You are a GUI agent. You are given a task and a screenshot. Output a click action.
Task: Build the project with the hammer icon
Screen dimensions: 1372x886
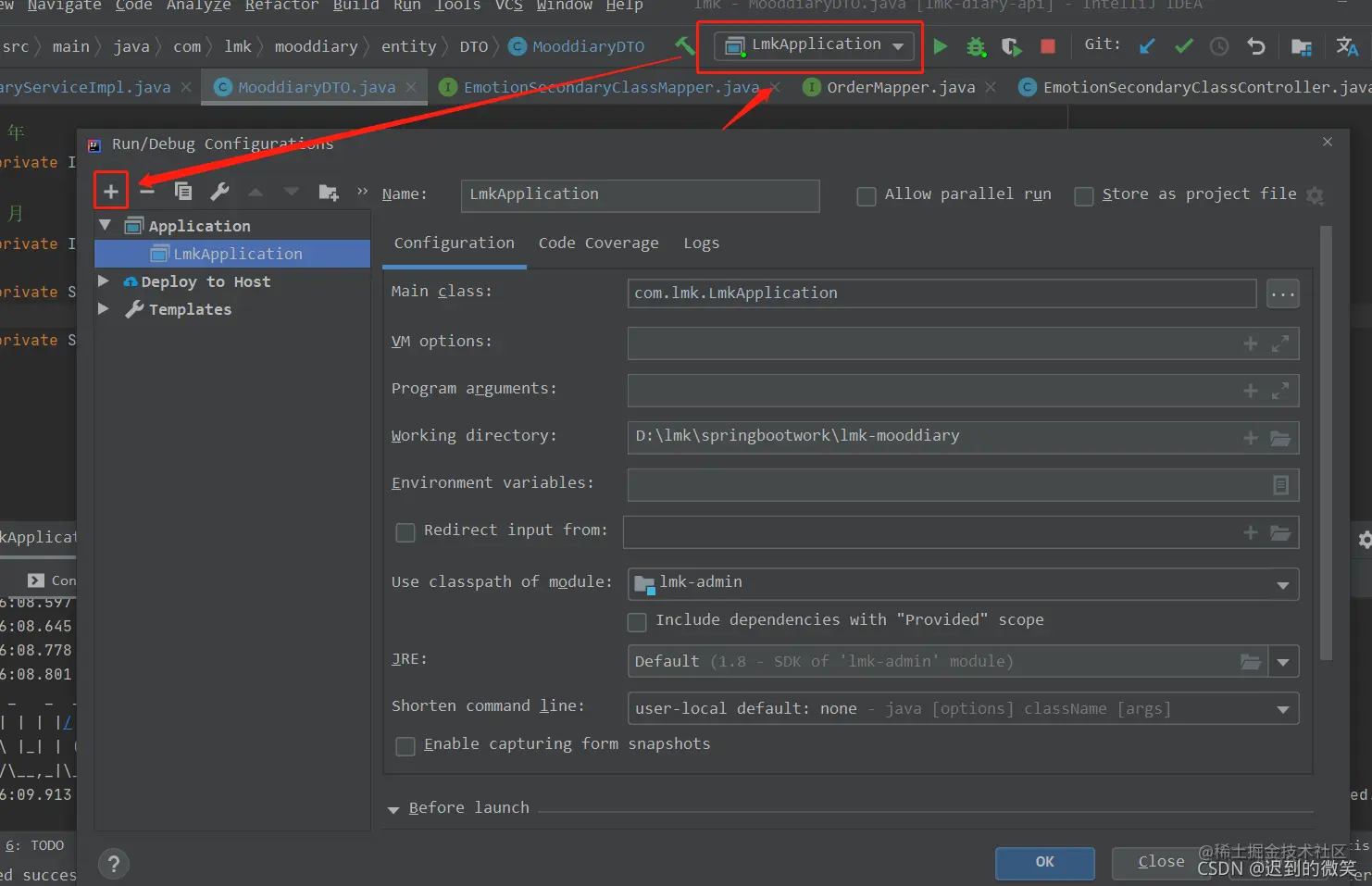pos(685,45)
